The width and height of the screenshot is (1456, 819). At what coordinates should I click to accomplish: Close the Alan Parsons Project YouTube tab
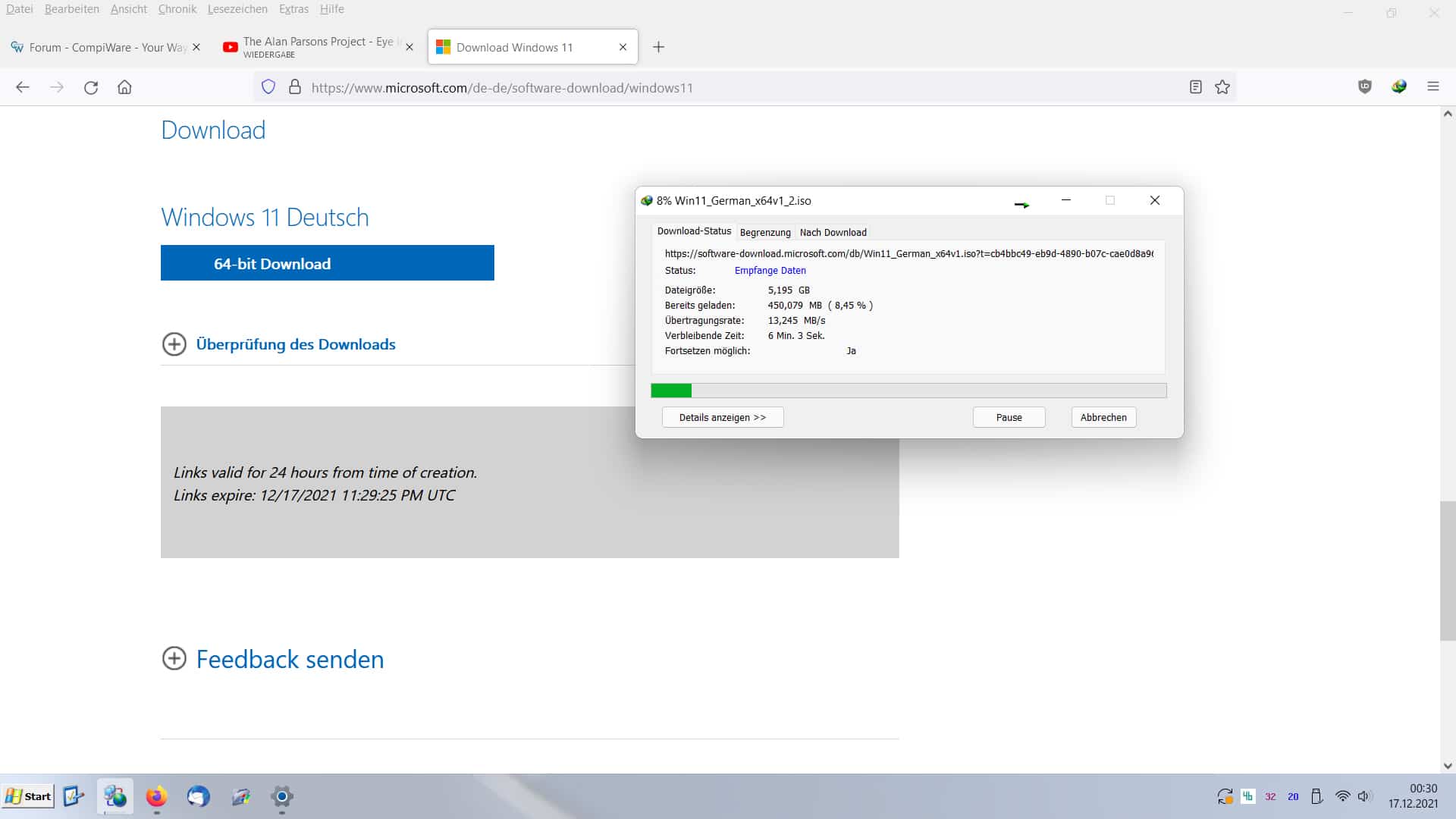[409, 47]
